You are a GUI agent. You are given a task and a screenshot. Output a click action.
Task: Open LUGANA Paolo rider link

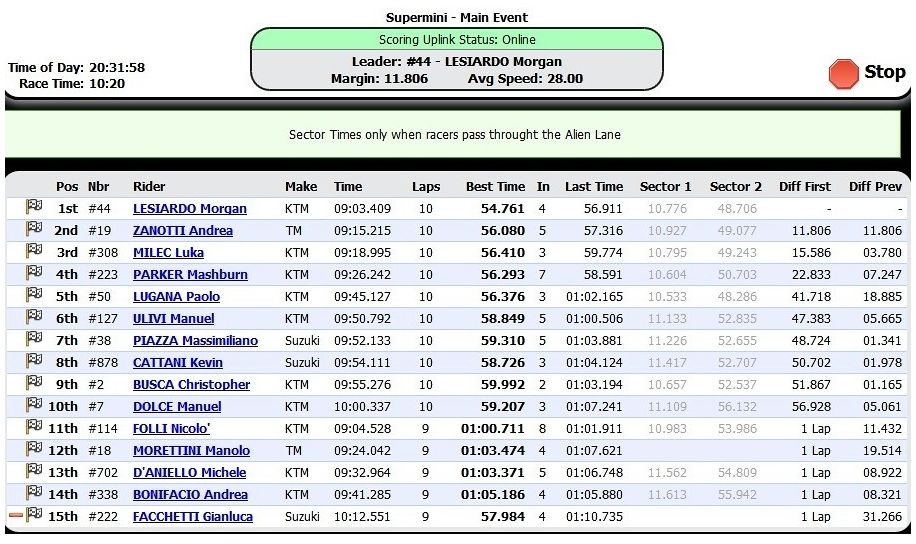[x=176, y=297]
